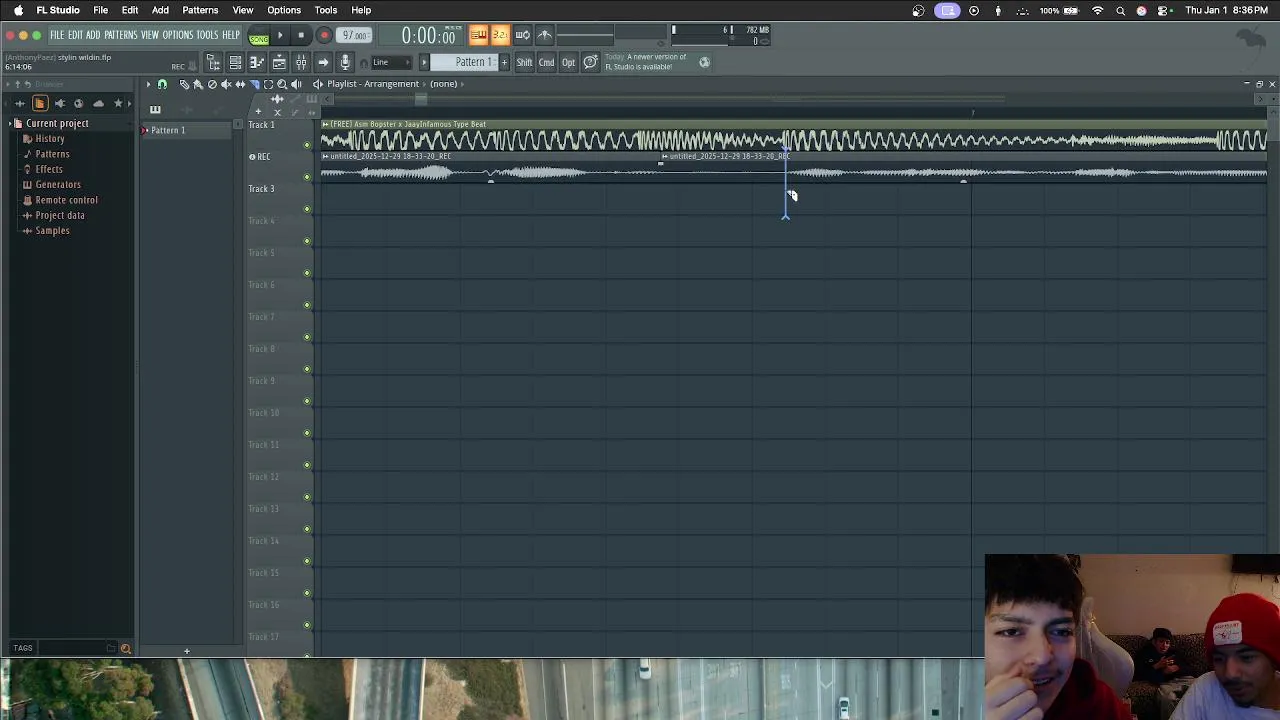
Task: Open View in the macOS menu bar
Action: pos(242,10)
